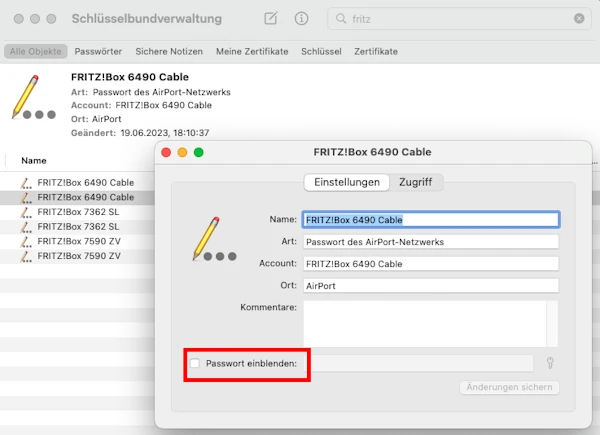The image size is (600, 435).
Task: Show the Schlüssel category
Action: coord(321,51)
